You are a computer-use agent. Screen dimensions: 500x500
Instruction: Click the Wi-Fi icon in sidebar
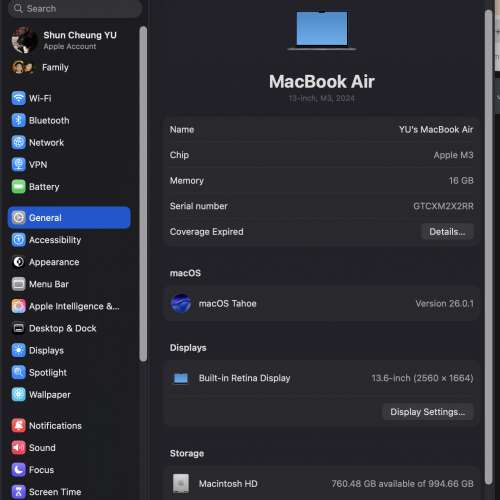click(18, 98)
